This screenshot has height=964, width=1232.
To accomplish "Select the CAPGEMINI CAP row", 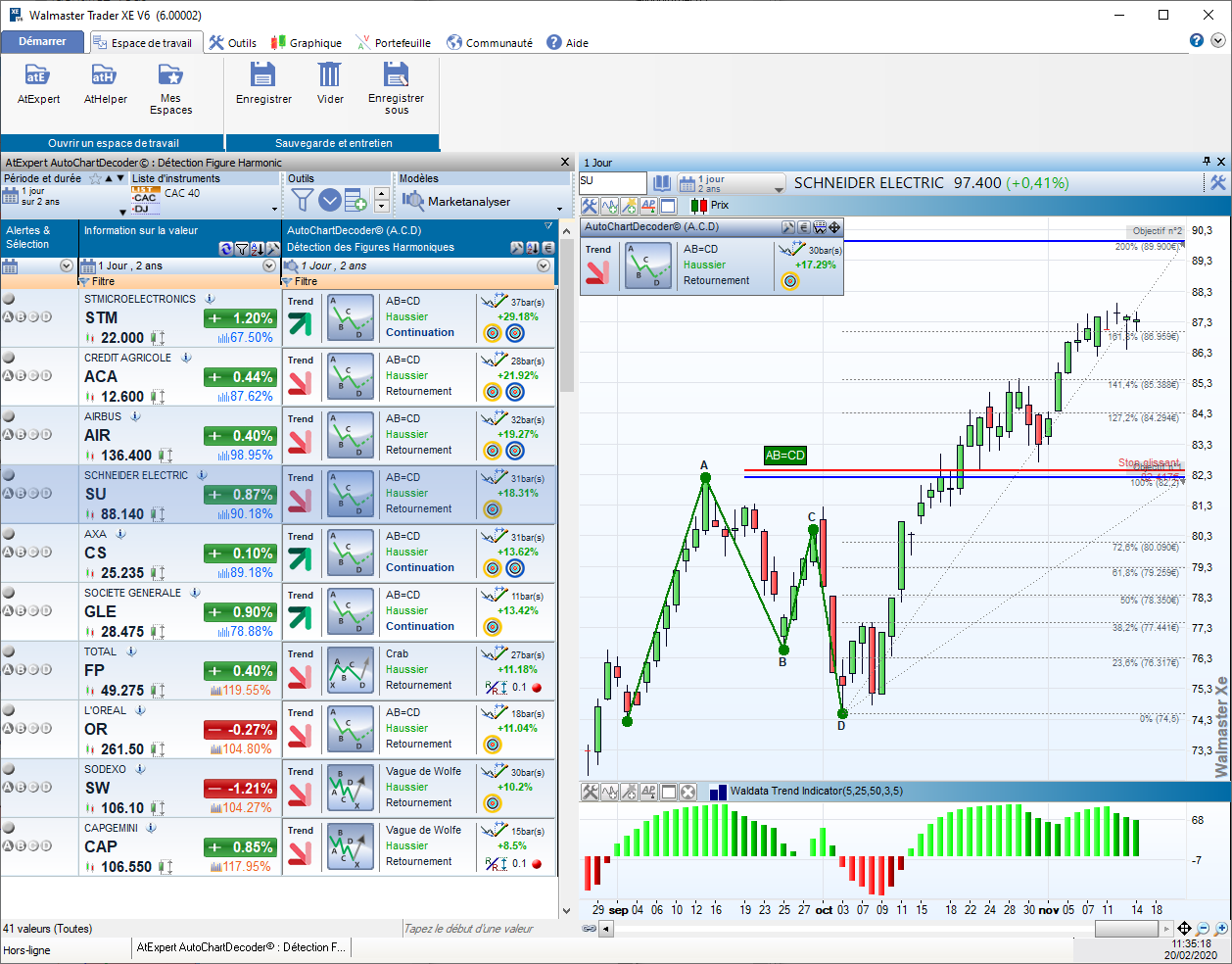I will (x=278, y=847).
